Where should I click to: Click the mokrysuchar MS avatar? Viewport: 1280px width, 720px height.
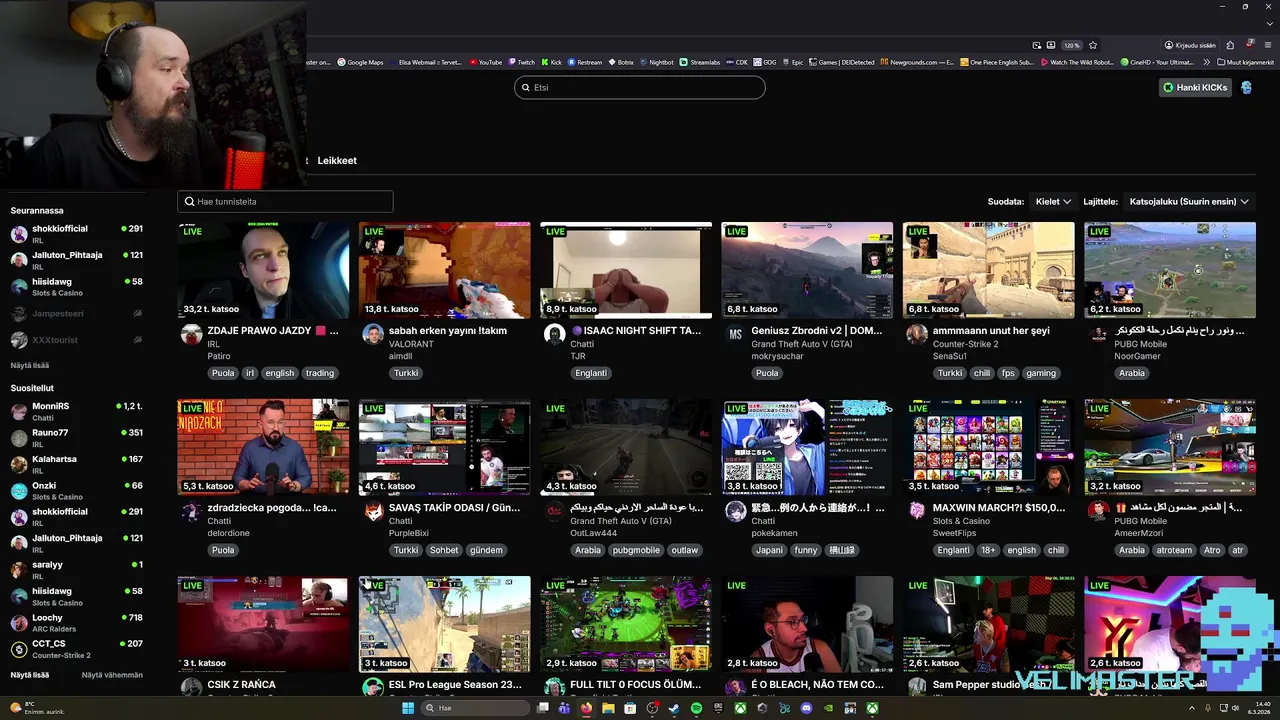(x=735, y=335)
